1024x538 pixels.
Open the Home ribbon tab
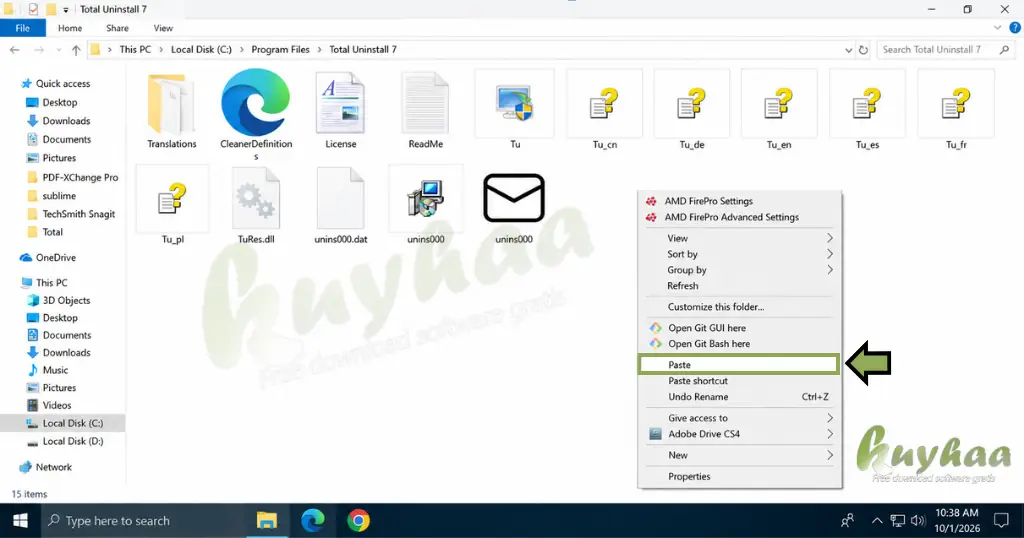[x=70, y=28]
